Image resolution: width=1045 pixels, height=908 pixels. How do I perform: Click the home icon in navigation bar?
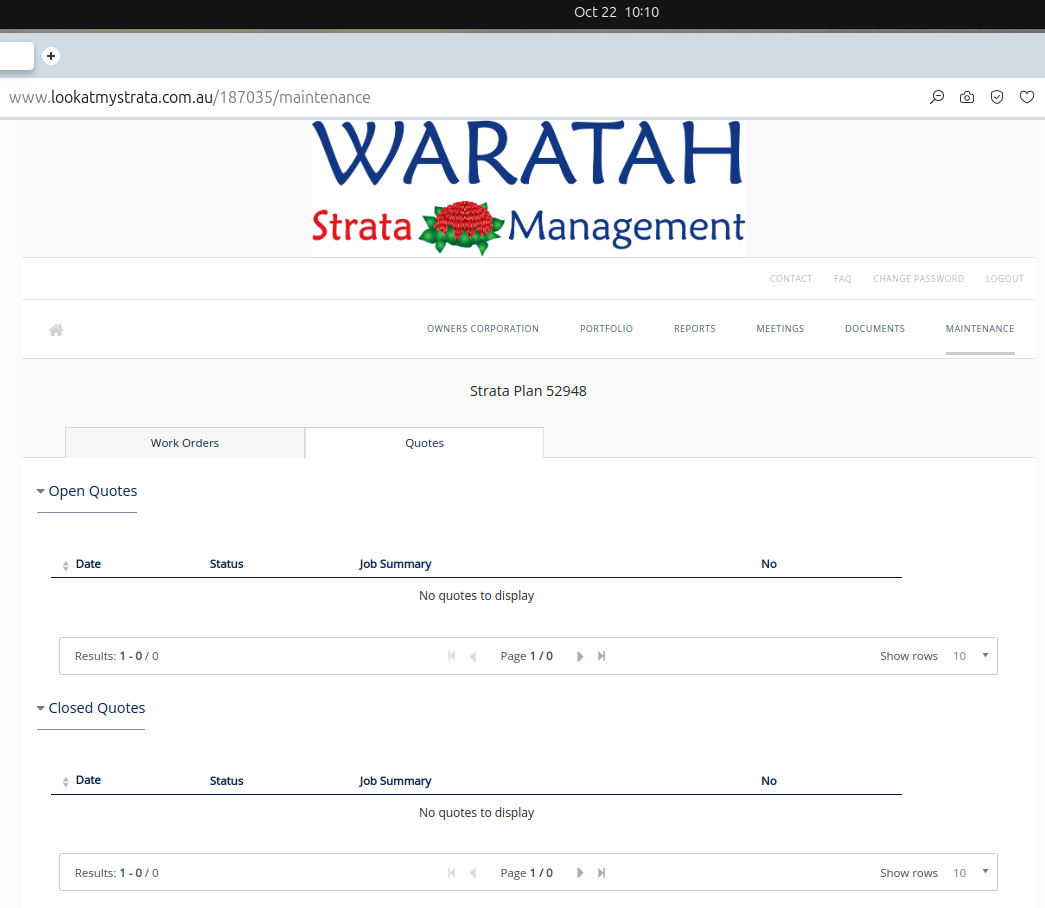pos(56,330)
